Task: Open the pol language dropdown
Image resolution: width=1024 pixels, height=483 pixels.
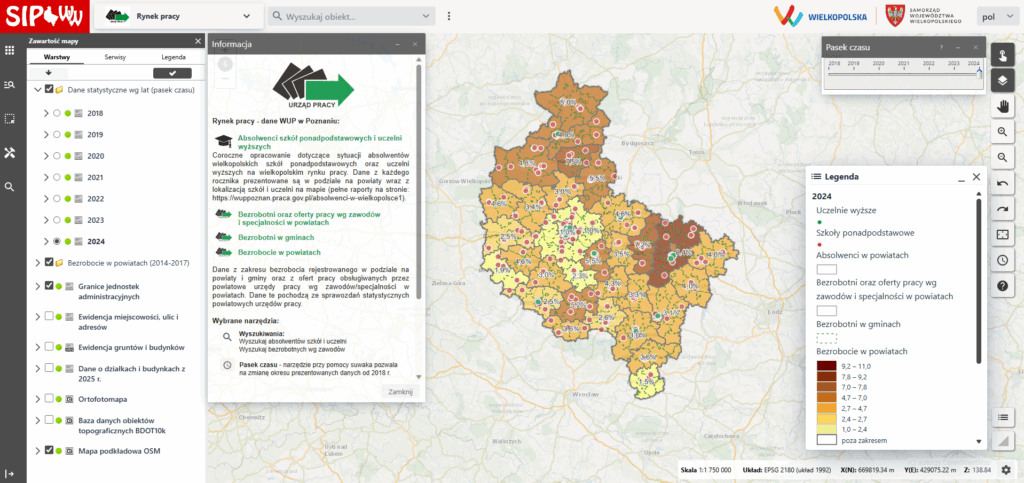Action: [998, 16]
